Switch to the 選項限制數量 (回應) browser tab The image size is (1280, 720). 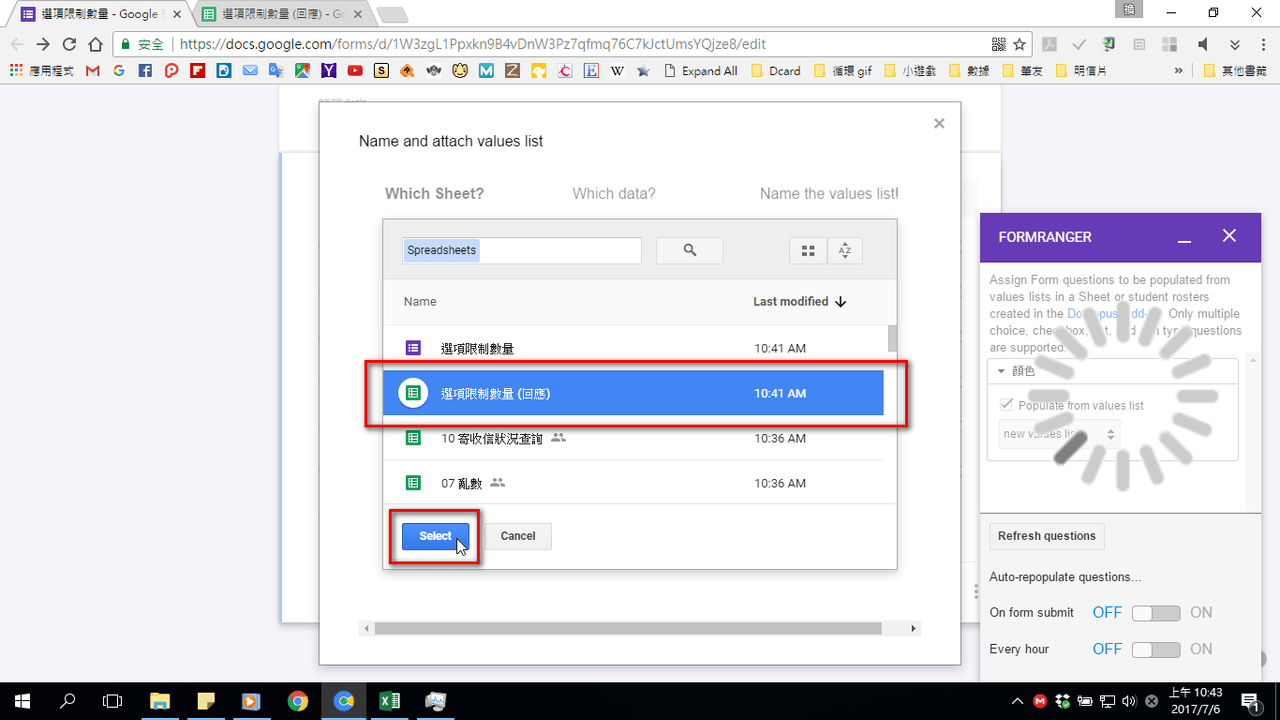pos(284,14)
